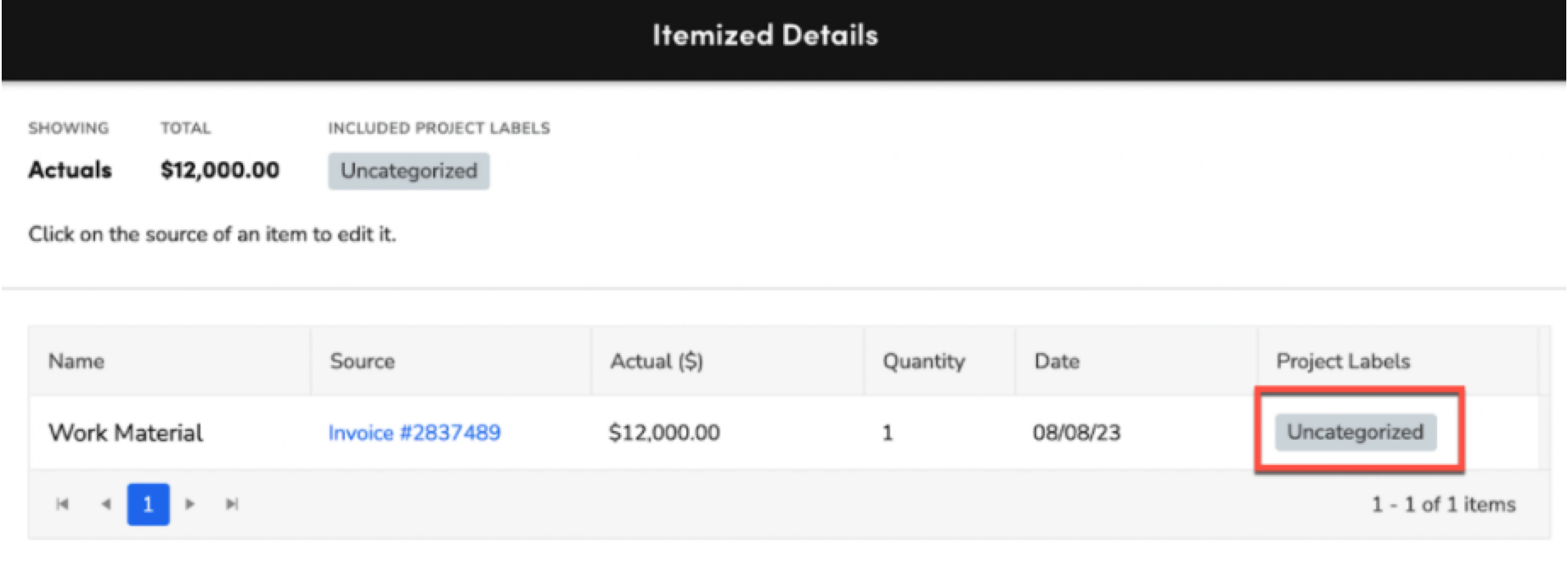Click the Actuals label under Showing
1568x572 pixels.
click(x=70, y=170)
